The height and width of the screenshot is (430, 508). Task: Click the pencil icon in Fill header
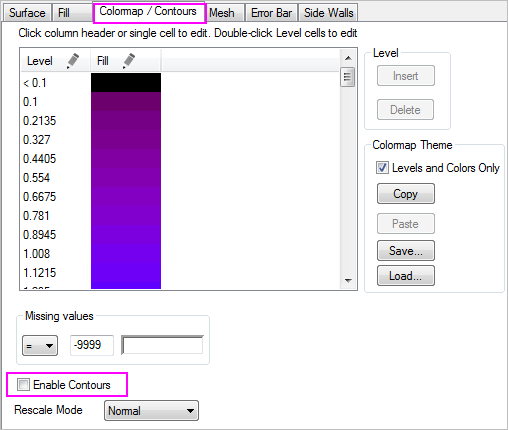[x=129, y=61]
